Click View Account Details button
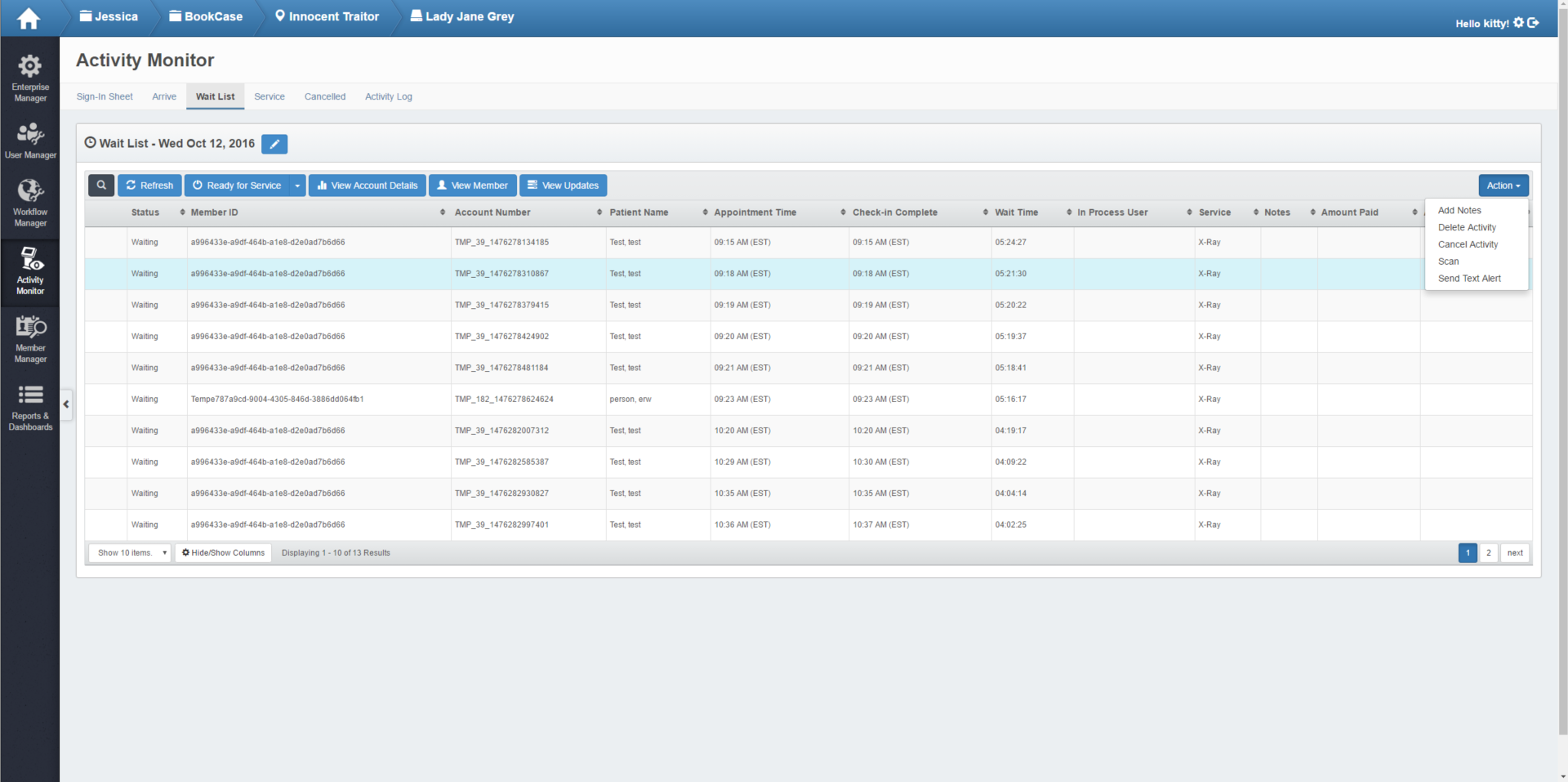Screen dimensions: 1568x782 tap(367, 185)
